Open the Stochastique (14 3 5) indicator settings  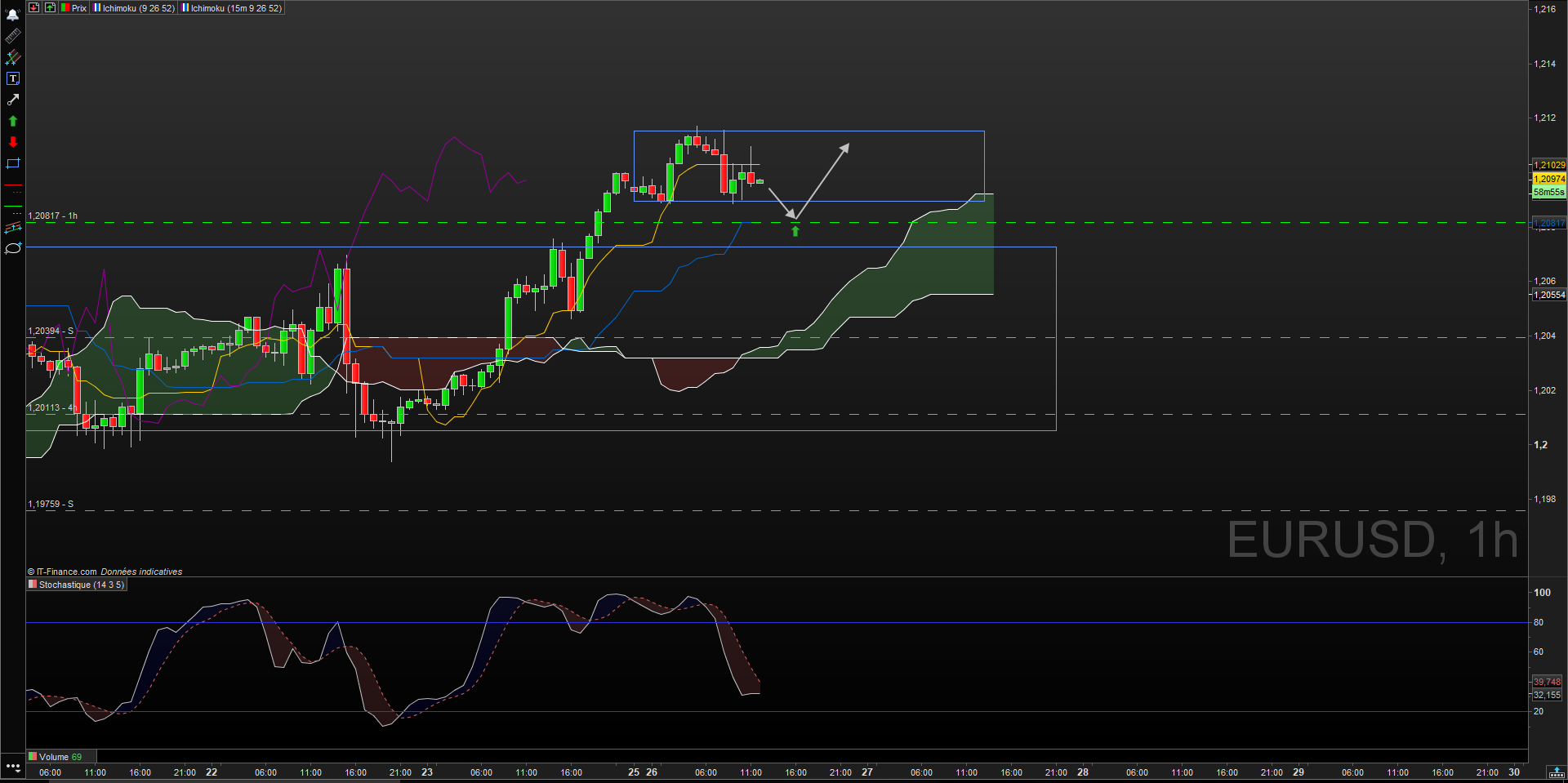pyautogui.click(x=77, y=585)
